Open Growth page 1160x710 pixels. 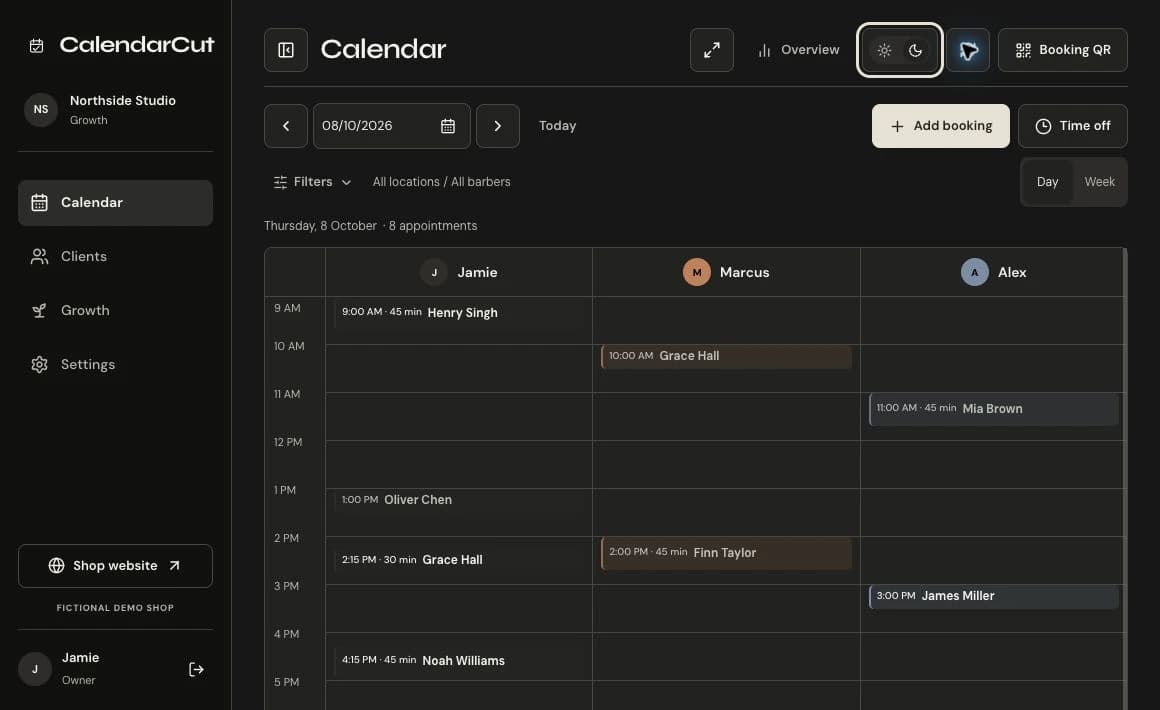(x=115, y=311)
